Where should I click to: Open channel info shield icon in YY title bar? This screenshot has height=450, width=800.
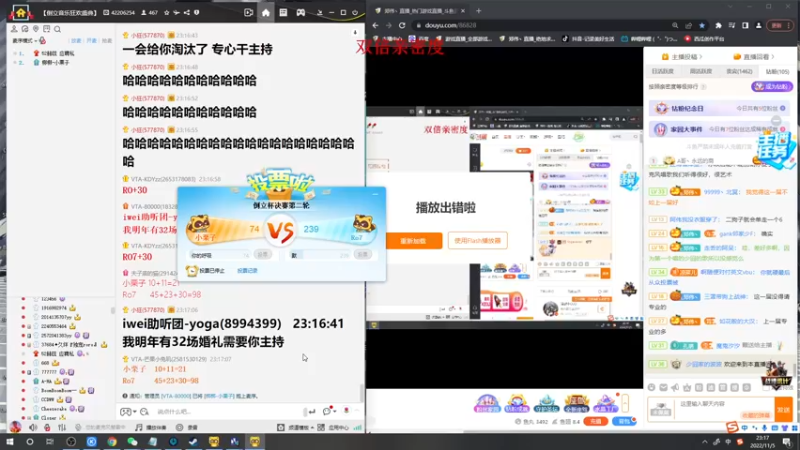click(196, 13)
